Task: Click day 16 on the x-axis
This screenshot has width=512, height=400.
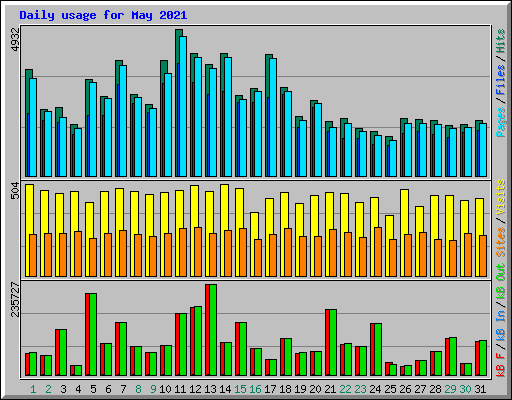Action: point(255,389)
